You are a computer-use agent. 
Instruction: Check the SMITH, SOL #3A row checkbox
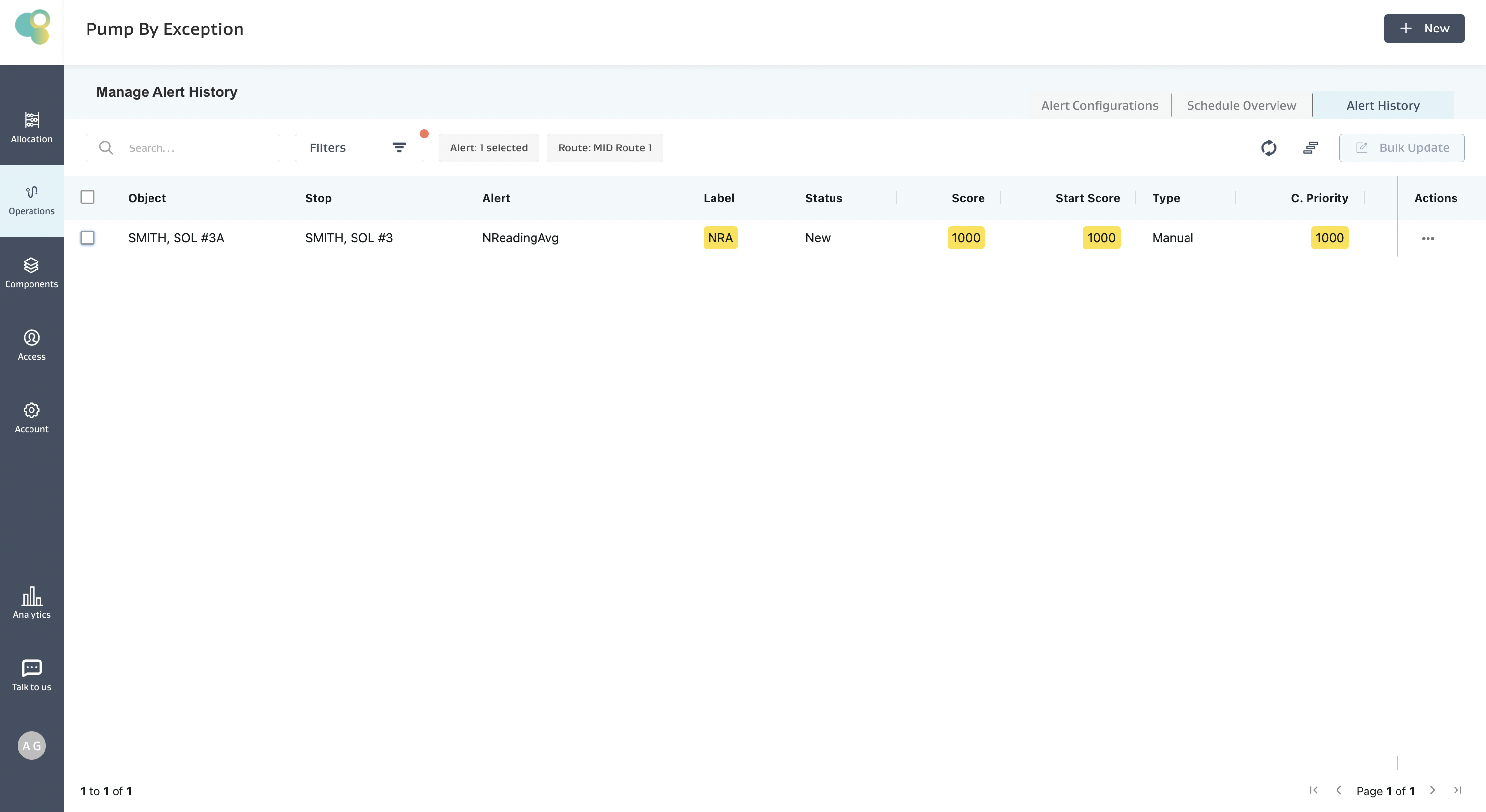[x=88, y=237]
